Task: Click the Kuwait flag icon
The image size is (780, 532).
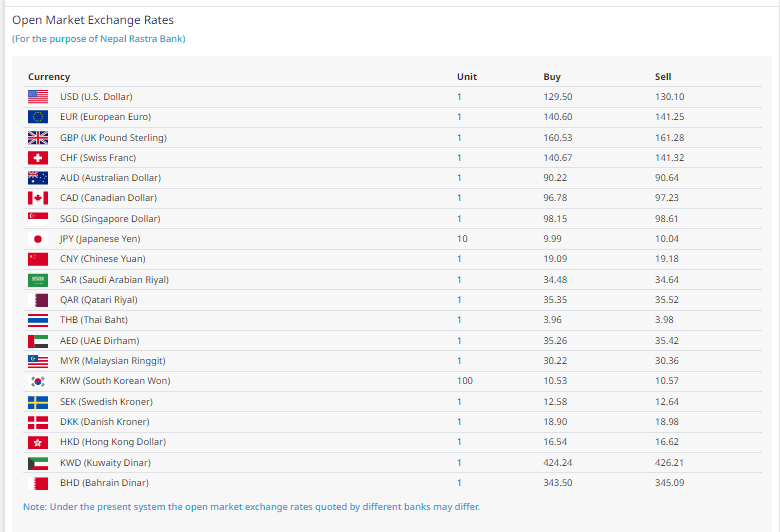Action: [38, 463]
